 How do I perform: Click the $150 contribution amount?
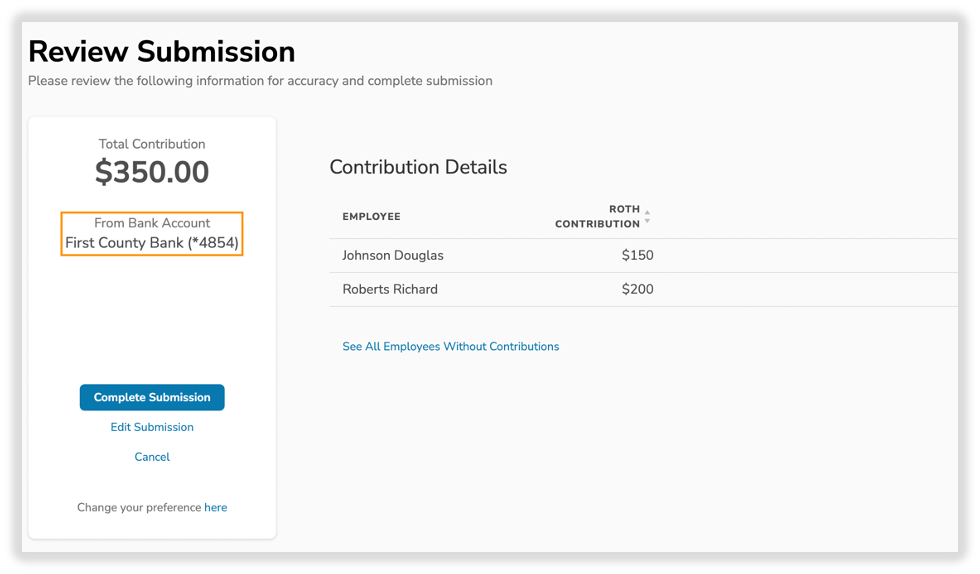637,255
